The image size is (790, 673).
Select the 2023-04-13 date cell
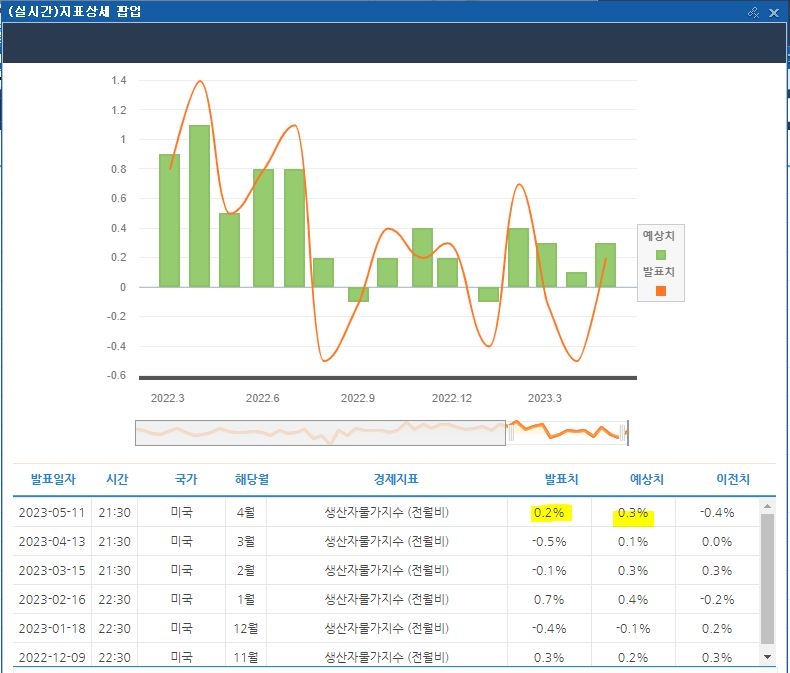[52, 542]
